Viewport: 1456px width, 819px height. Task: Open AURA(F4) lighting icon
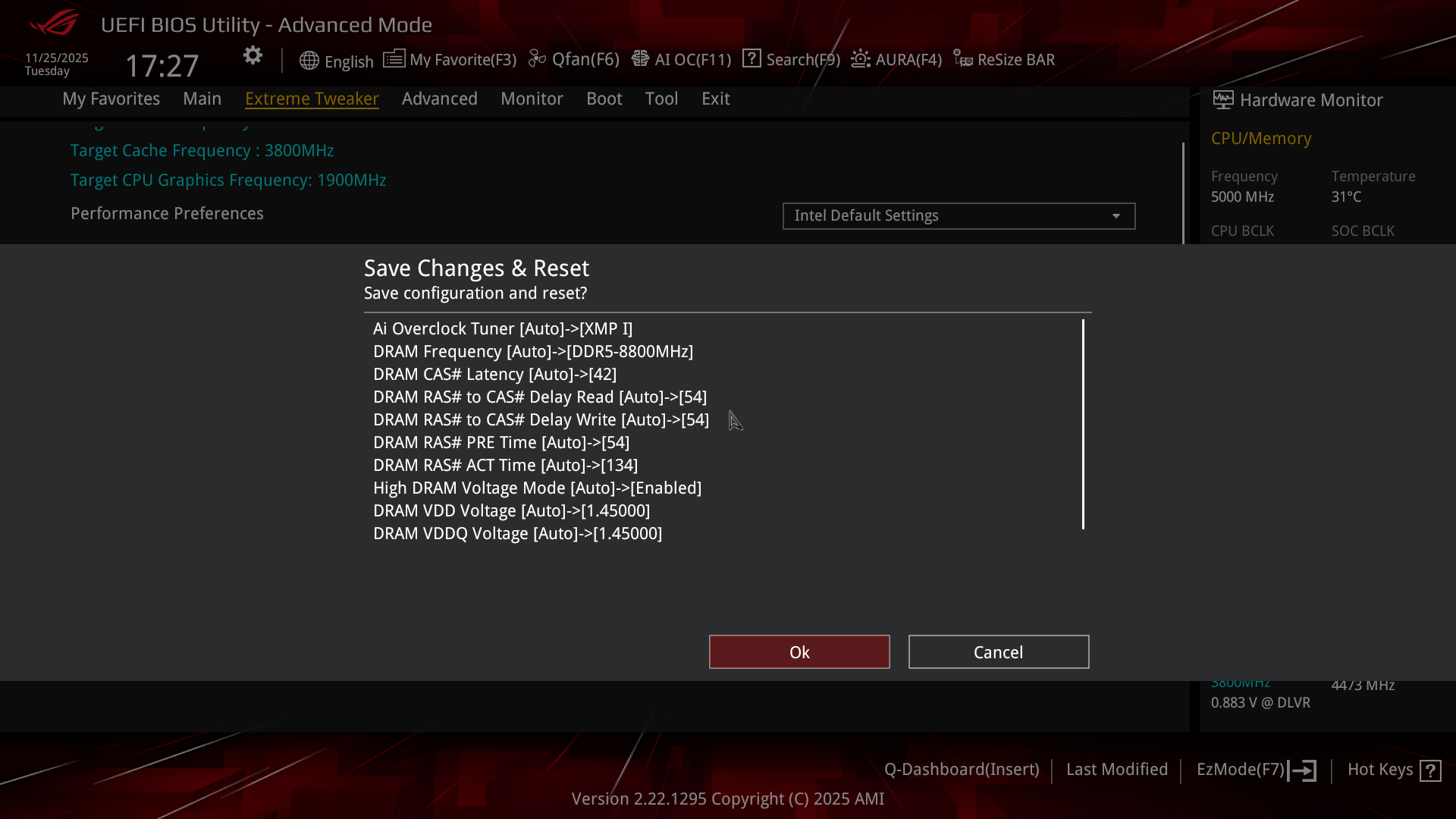(x=861, y=58)
